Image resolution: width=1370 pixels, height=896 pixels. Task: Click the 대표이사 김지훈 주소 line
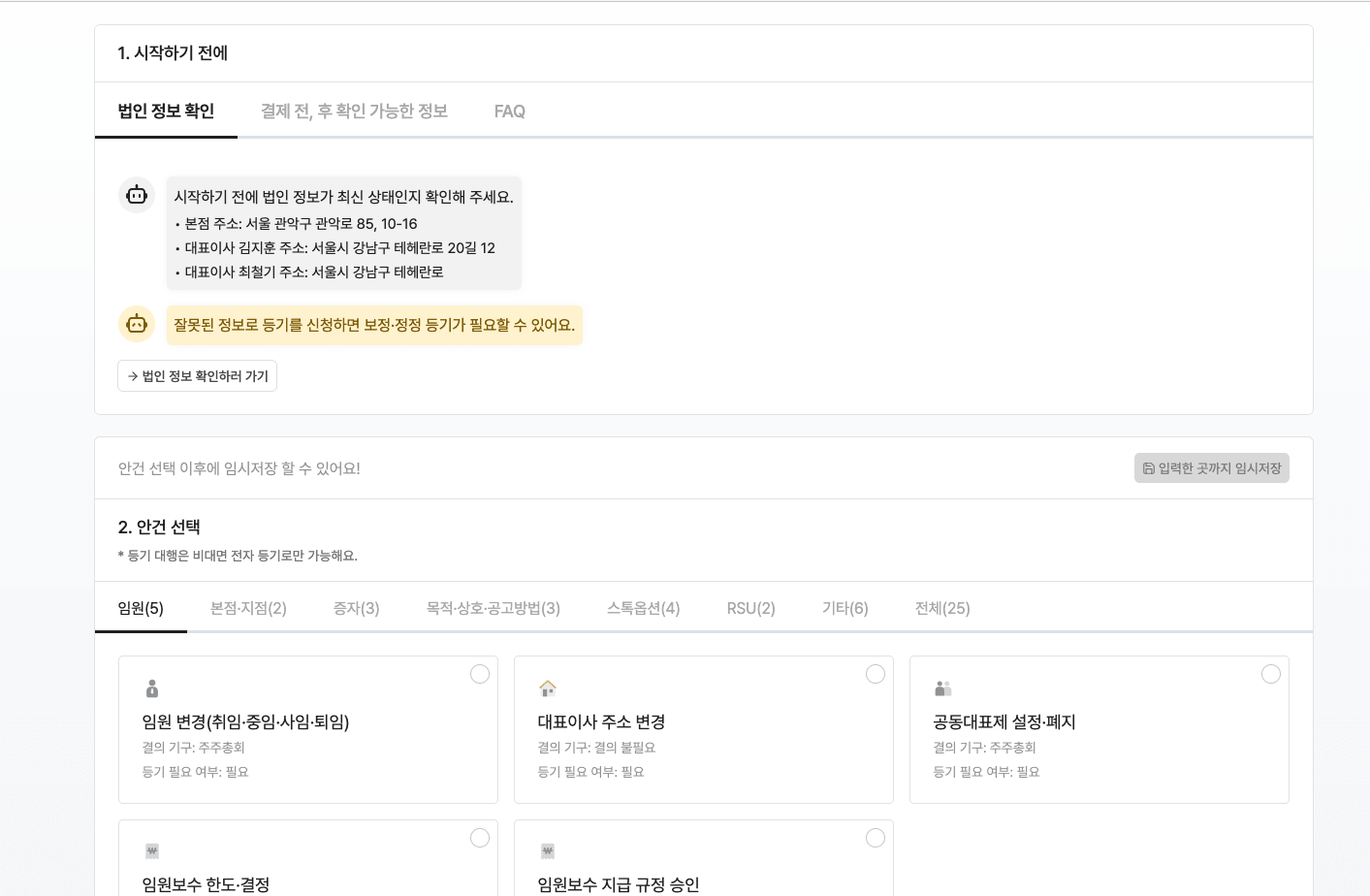335,248
